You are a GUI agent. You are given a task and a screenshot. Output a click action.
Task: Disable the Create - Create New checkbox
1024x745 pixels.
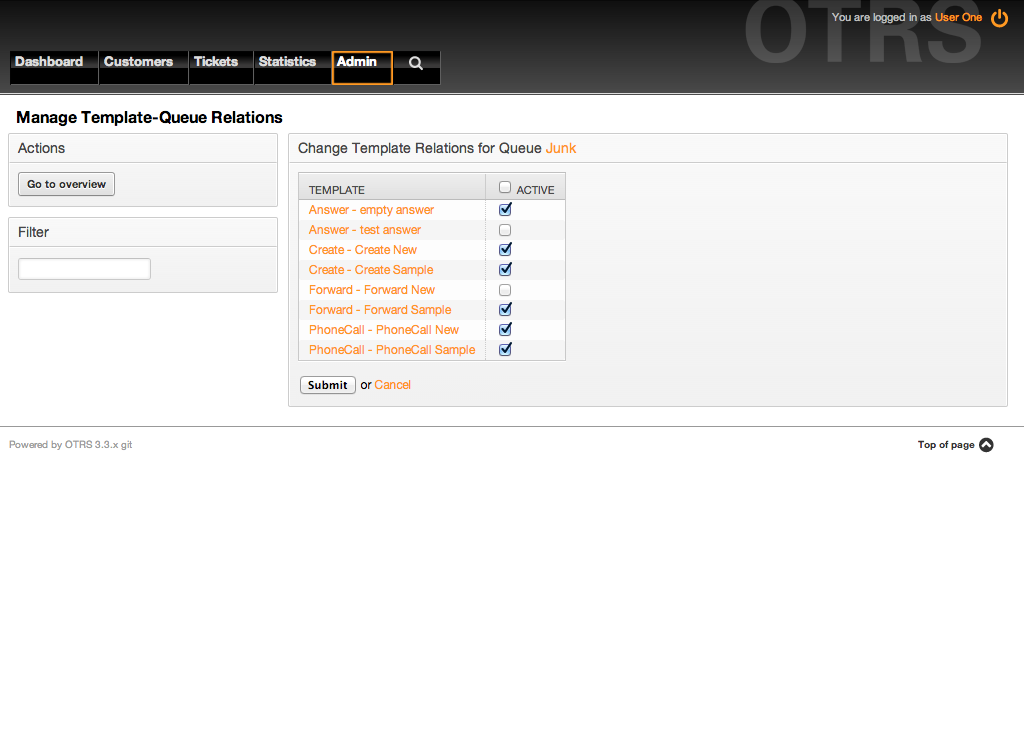(x=505, y=250)
